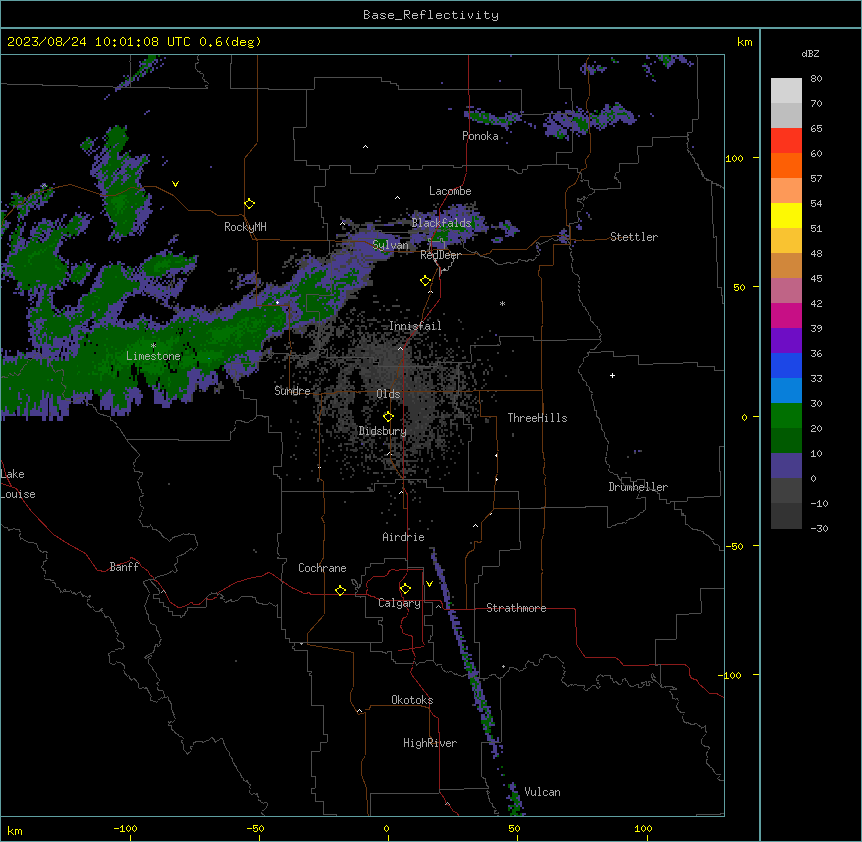
Task: Click the yellow V marker northwest of RockyMH
Action: click(175, 184)
